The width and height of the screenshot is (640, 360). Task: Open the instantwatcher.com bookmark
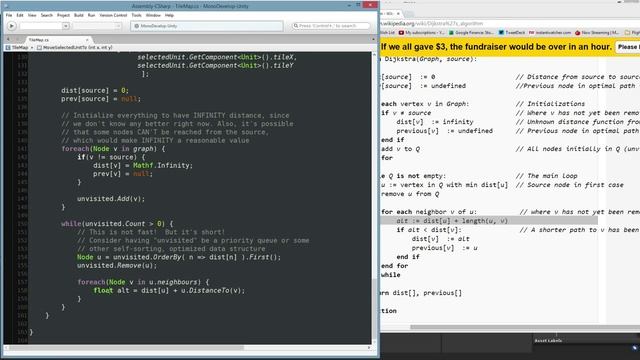click(x=550, y=33)
